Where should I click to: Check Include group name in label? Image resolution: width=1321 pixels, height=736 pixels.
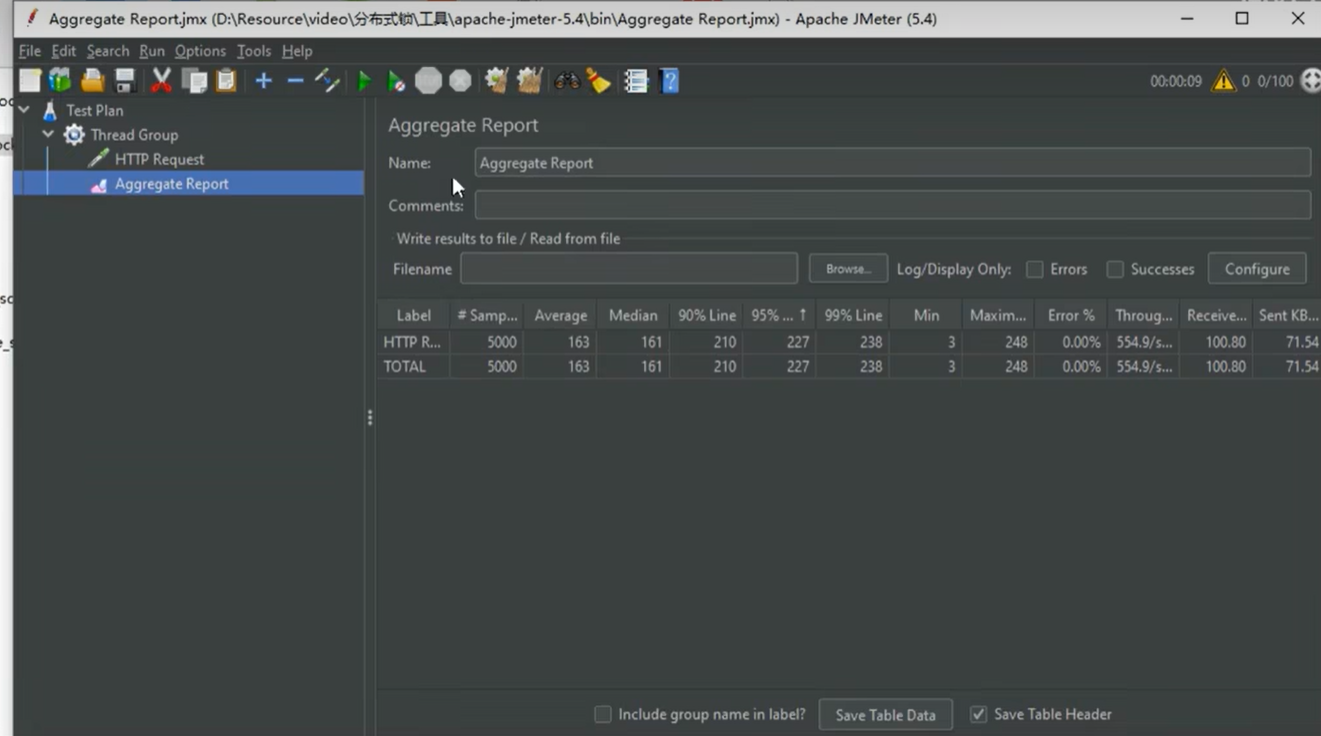click(603, 714)
